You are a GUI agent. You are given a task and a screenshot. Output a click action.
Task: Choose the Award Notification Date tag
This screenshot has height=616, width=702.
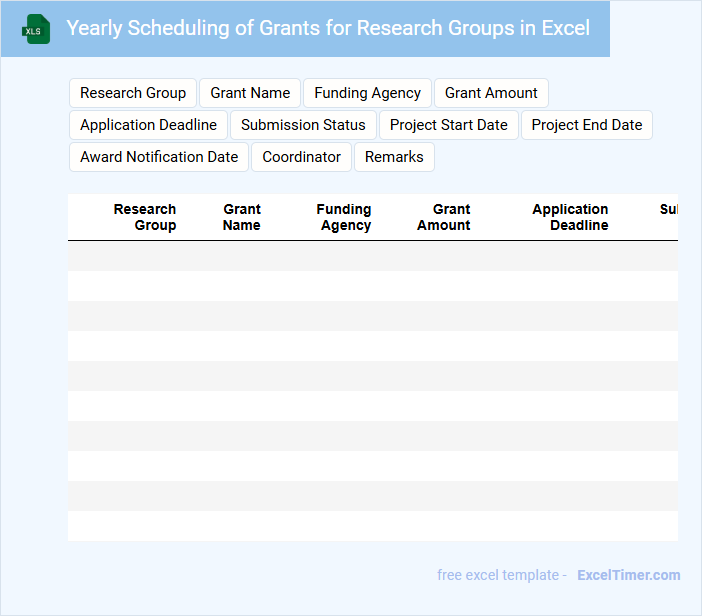click(x=159, y=157)
